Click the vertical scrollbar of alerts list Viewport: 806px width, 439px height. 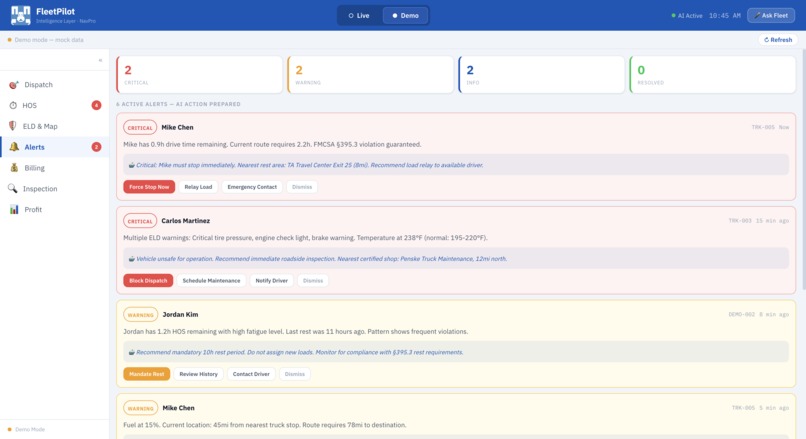coord(803,170)
